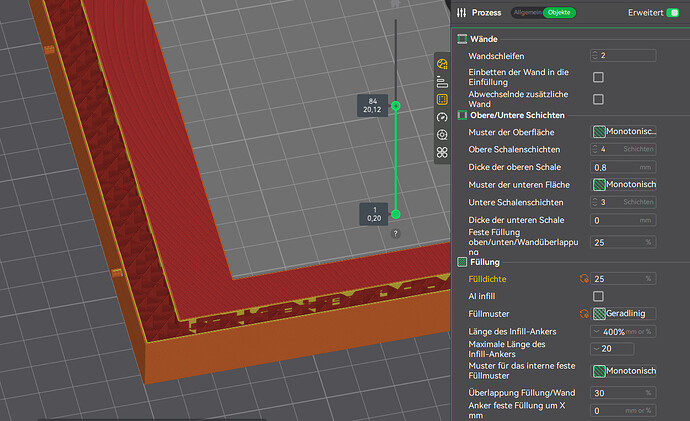Click lower layer slider handle at 1
The image size is (690, 421).
(x=396, y=214)
